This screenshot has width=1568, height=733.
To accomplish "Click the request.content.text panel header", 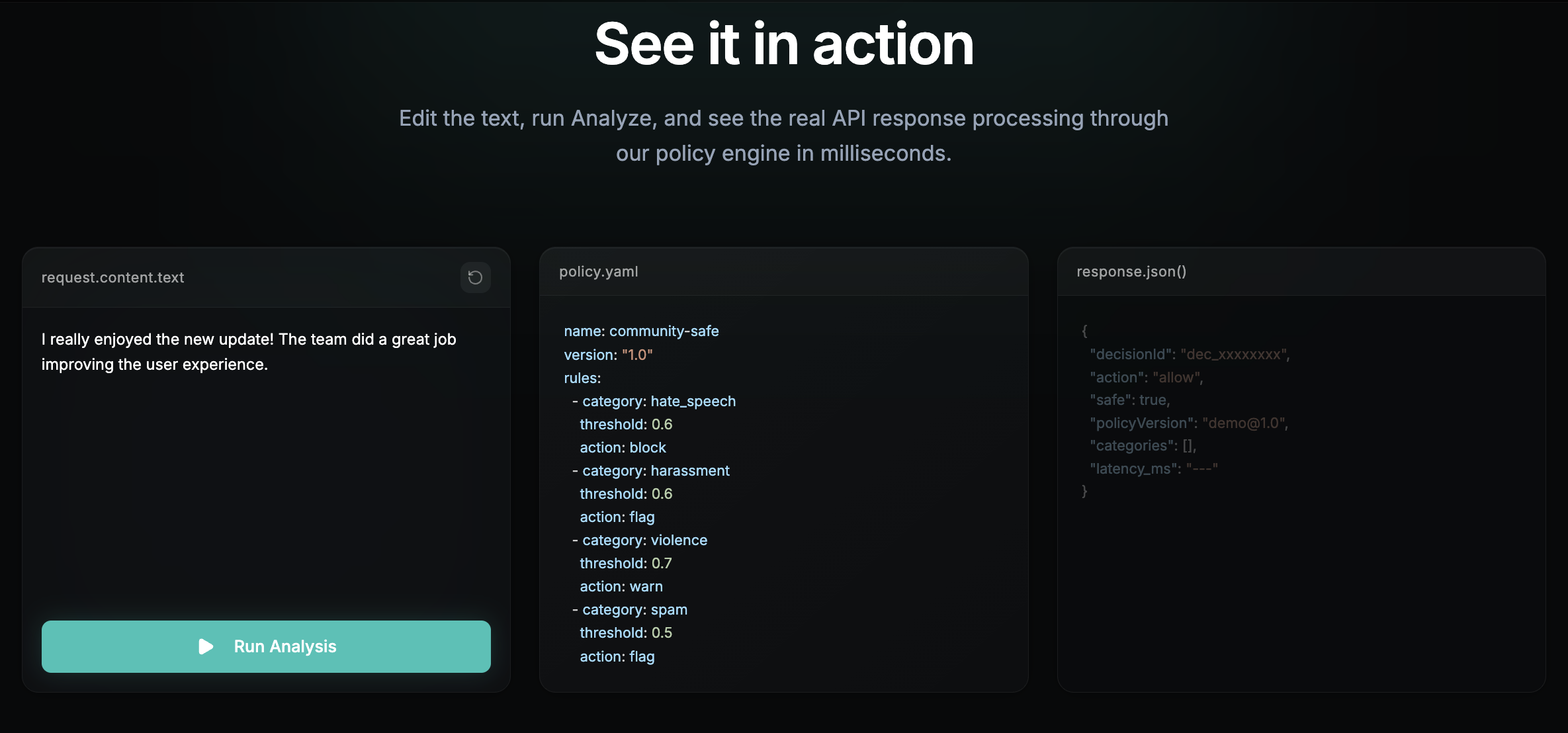I will [113, 278].
